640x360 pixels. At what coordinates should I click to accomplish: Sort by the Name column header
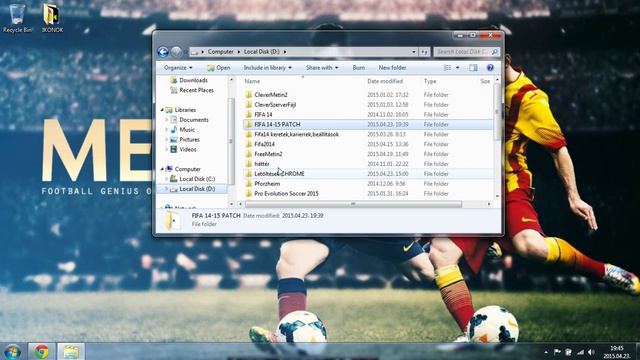[x=252, y=81]
